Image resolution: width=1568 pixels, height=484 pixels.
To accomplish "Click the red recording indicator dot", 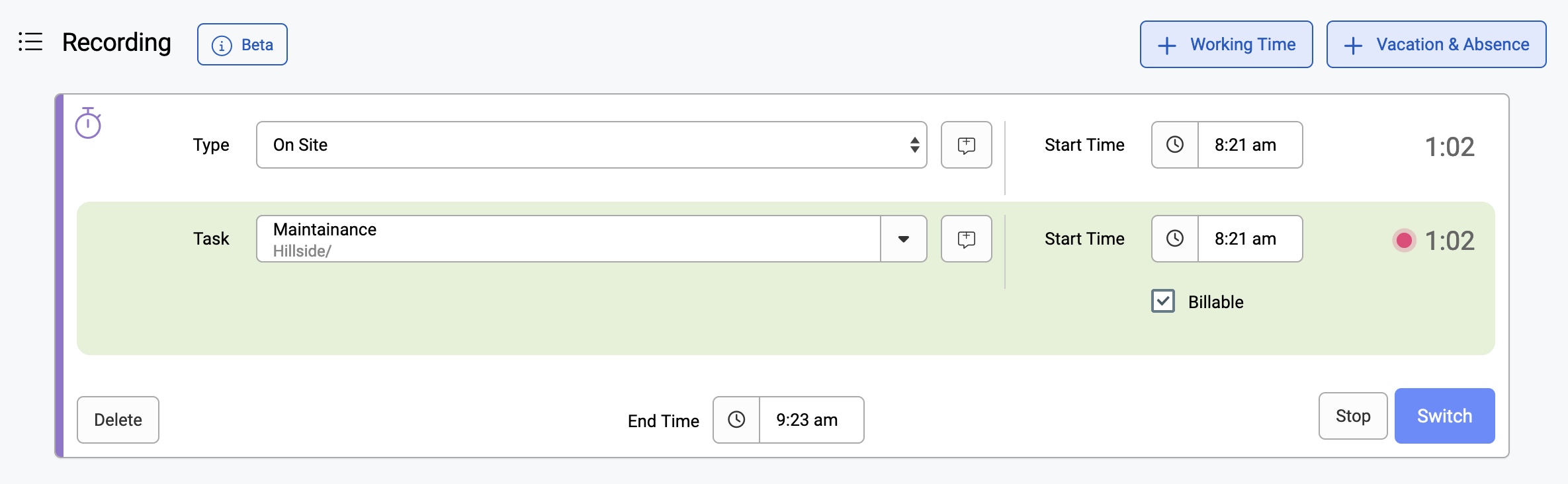I will 1404,240.
